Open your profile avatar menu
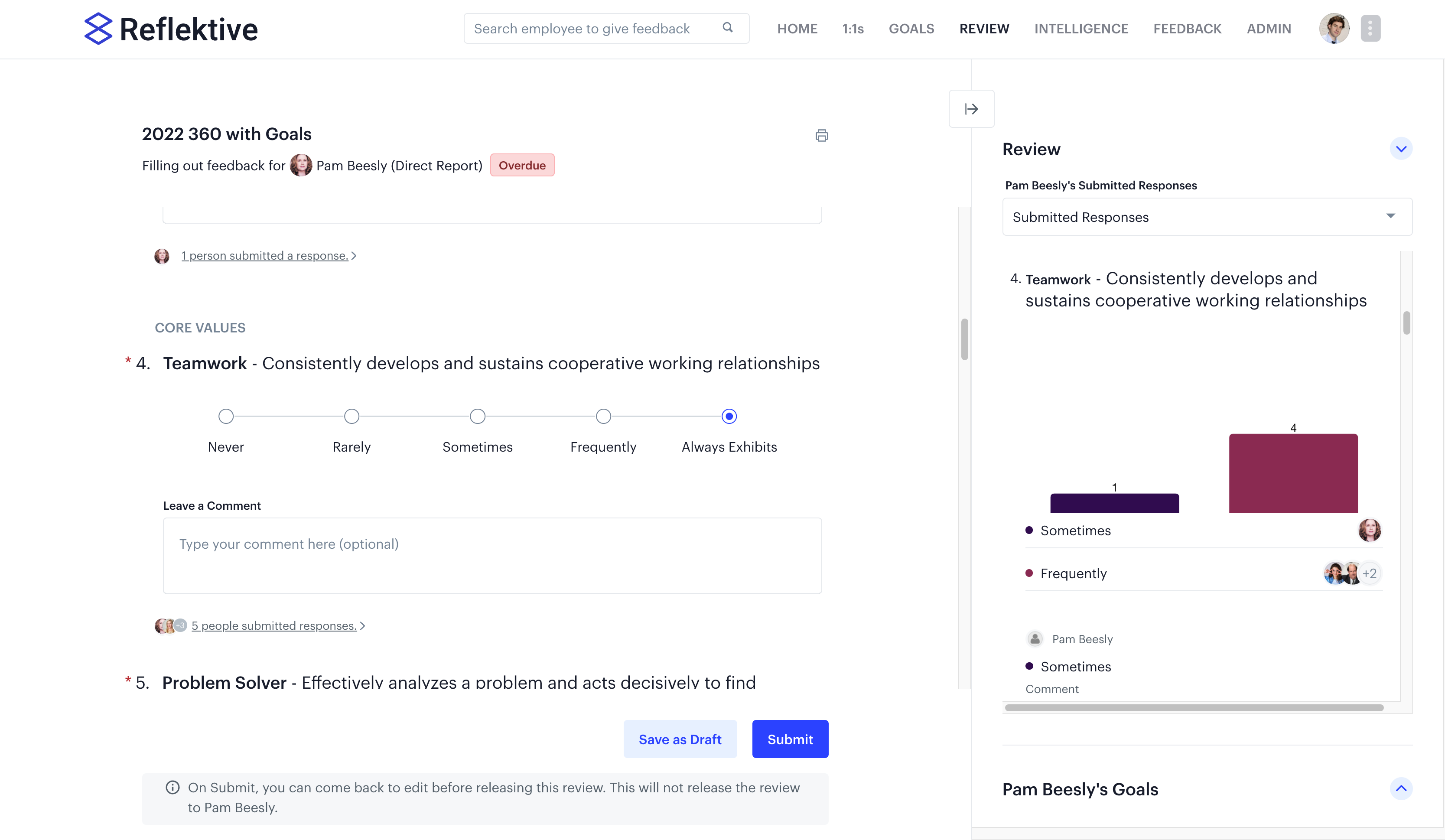Image resolution: width=1445 pixels, height=840 pixels. (x=1334, y=27)
